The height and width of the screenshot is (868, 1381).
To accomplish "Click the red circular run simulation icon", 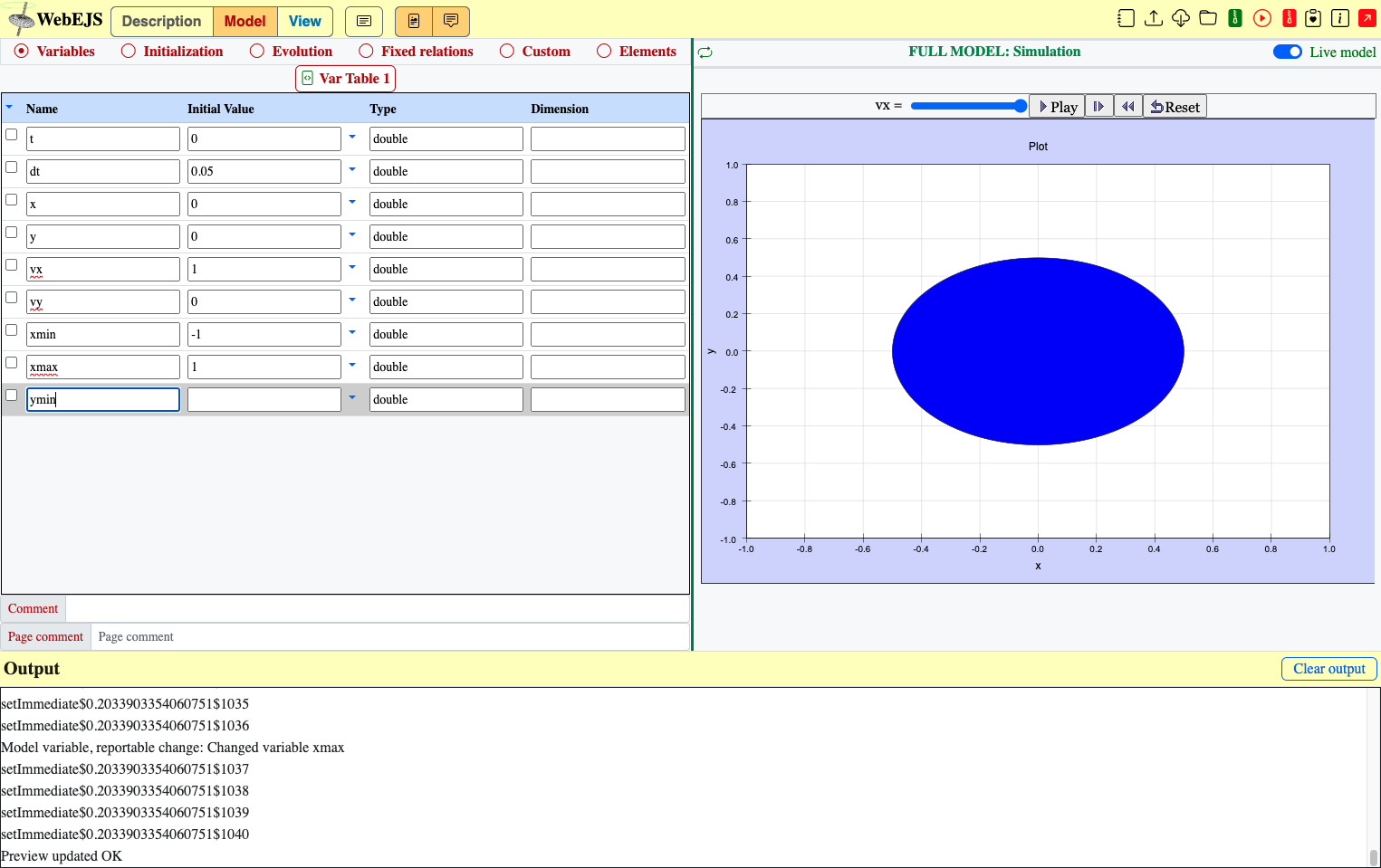I will (1262, 18).
